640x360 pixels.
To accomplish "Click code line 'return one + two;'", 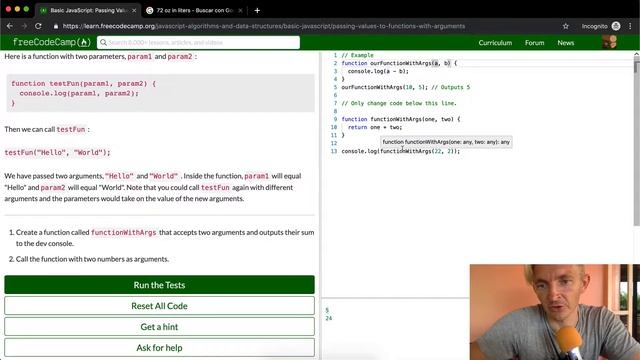I will click(375, 127).
